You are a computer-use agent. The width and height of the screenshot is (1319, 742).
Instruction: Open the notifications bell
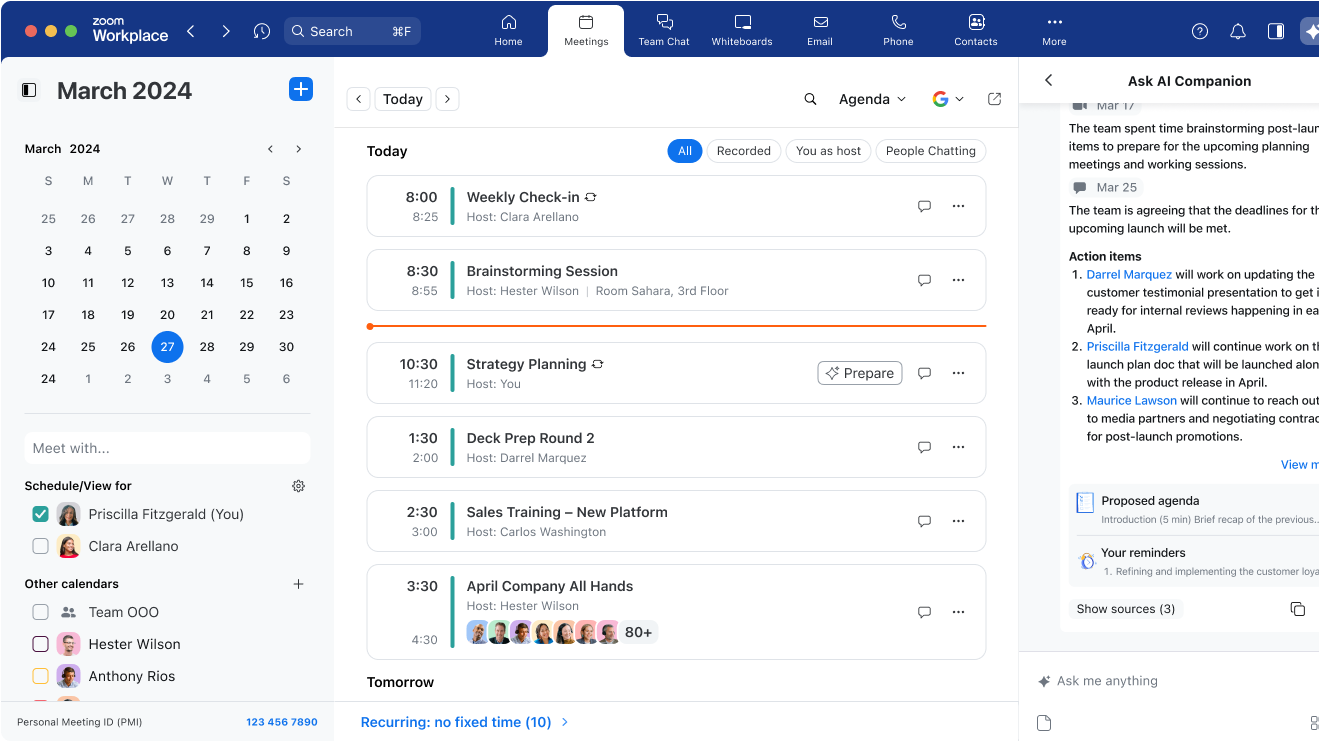1238,31
